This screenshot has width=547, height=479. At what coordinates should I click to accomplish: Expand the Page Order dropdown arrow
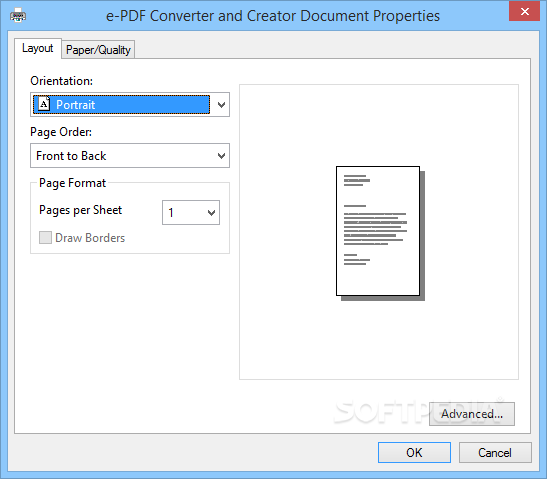[221, 156]
